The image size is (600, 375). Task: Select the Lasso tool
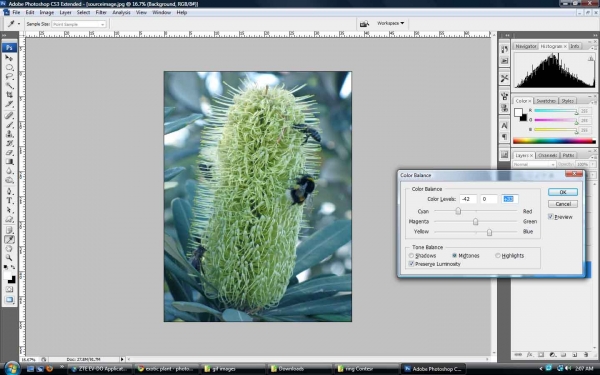coord(9,77)
